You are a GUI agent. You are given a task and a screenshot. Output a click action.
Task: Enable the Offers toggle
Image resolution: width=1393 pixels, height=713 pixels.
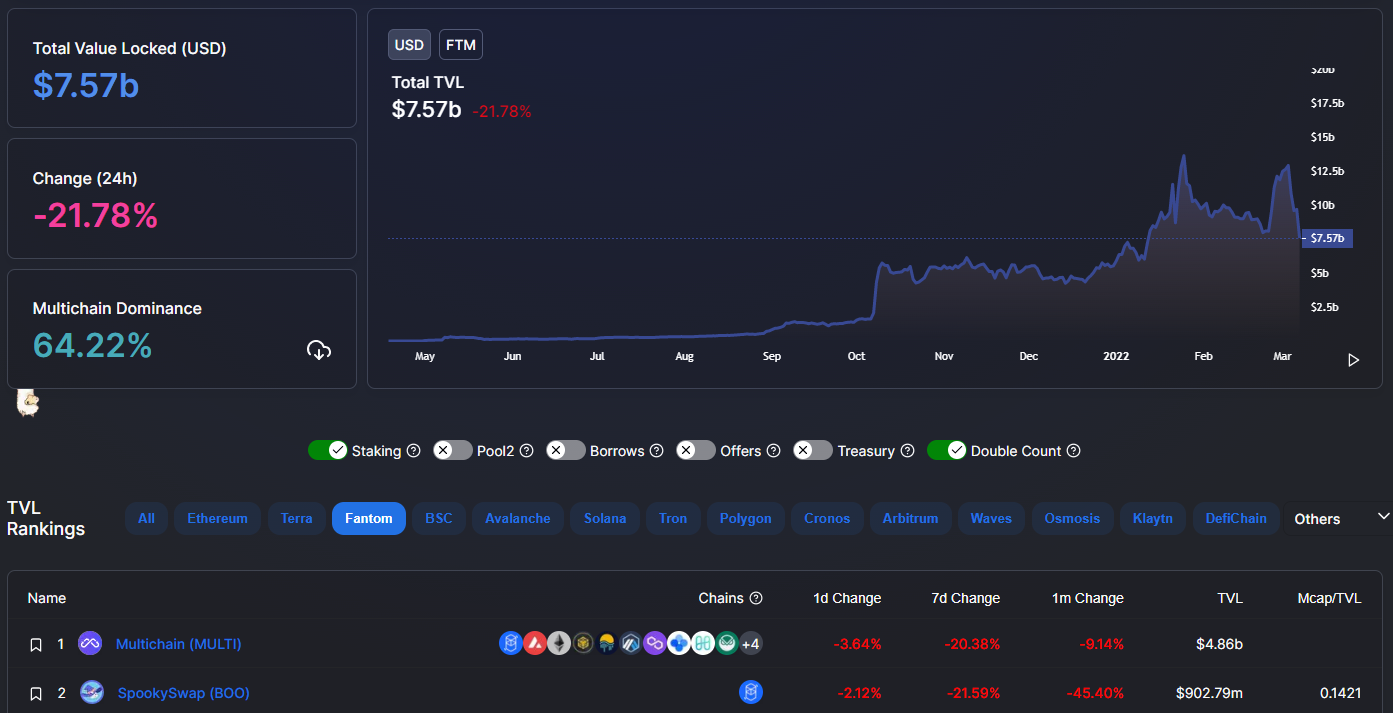(x=696, y=450)
